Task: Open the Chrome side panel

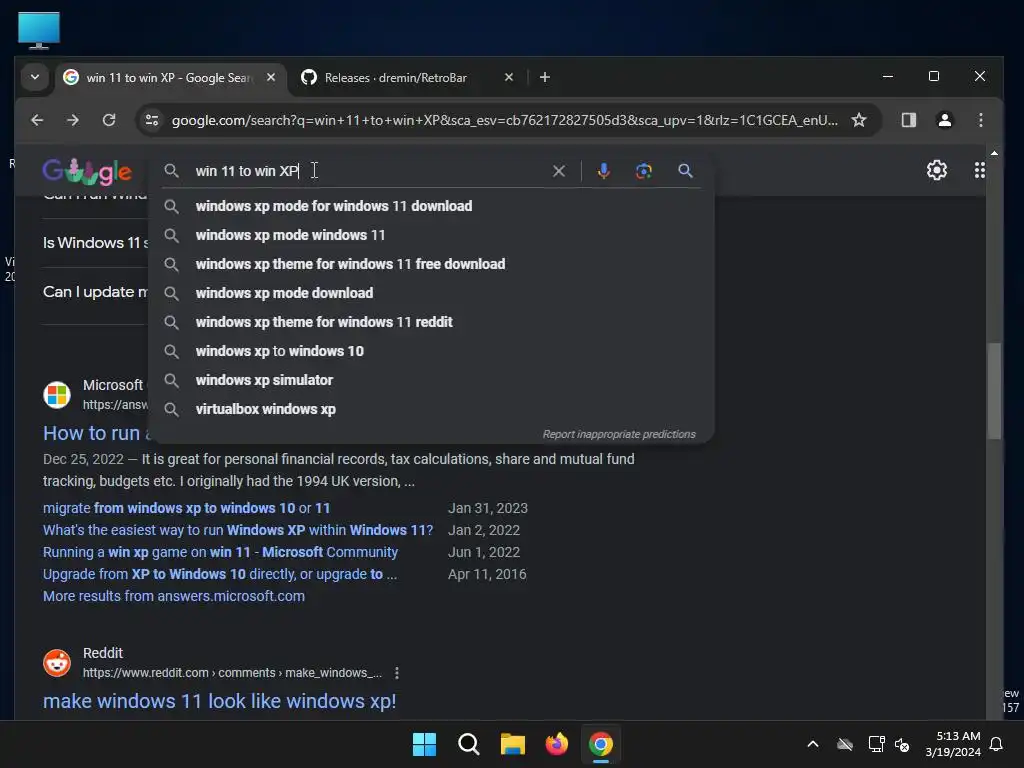Action: (908, 120)
